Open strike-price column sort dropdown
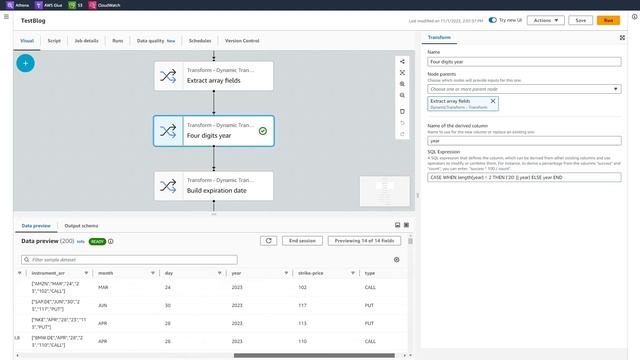Screen dimensions: 640x360 click(x=353, y=273)
